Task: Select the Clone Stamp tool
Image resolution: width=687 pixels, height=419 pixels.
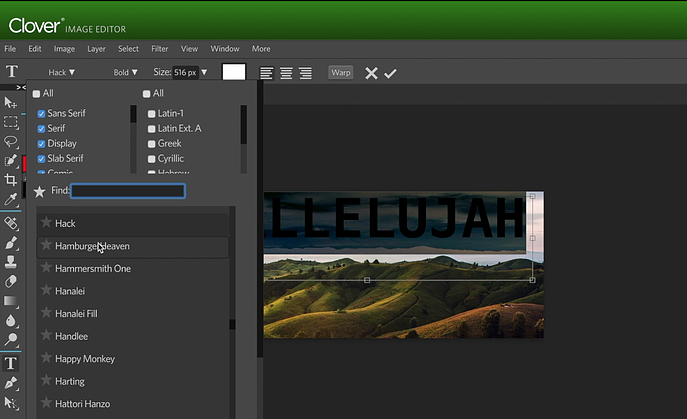Action: pos(11,262)
